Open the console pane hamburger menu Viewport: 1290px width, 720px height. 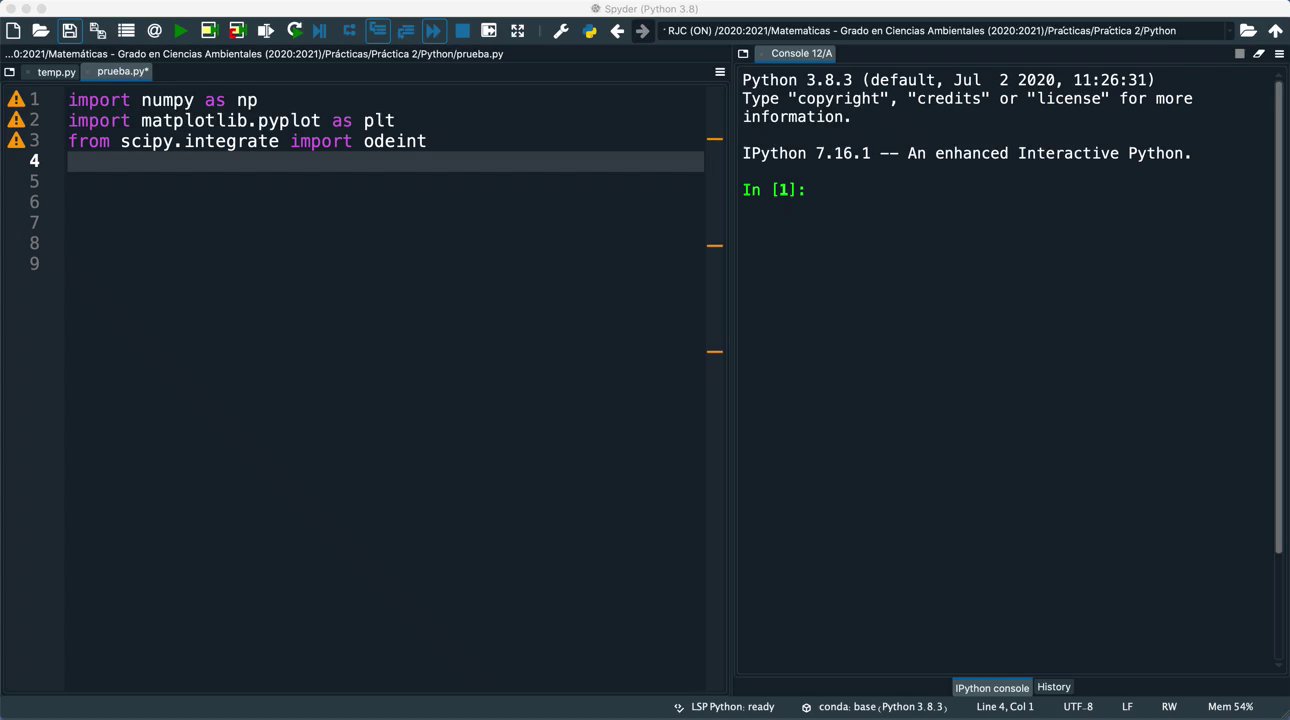pos(1279,54)
